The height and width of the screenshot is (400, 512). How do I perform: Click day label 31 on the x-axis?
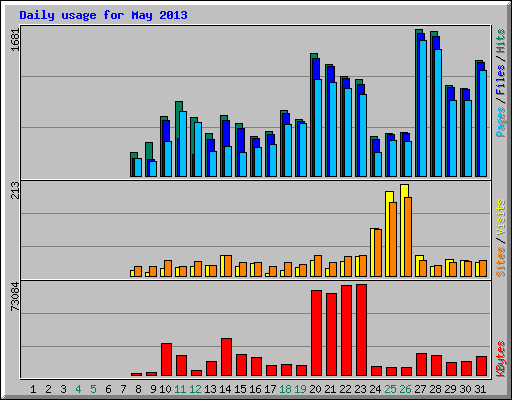480,389
